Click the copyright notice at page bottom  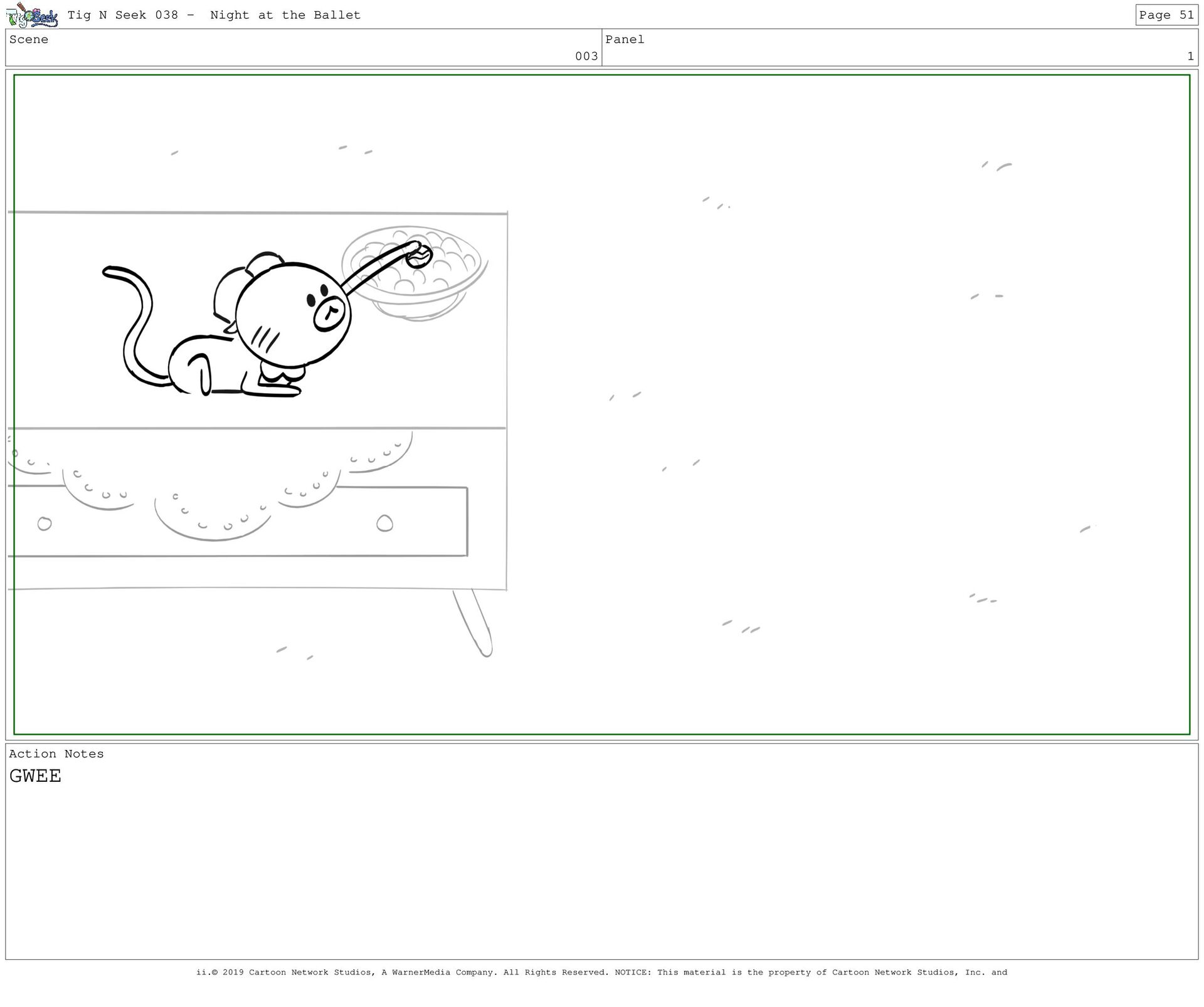point(601,973)
